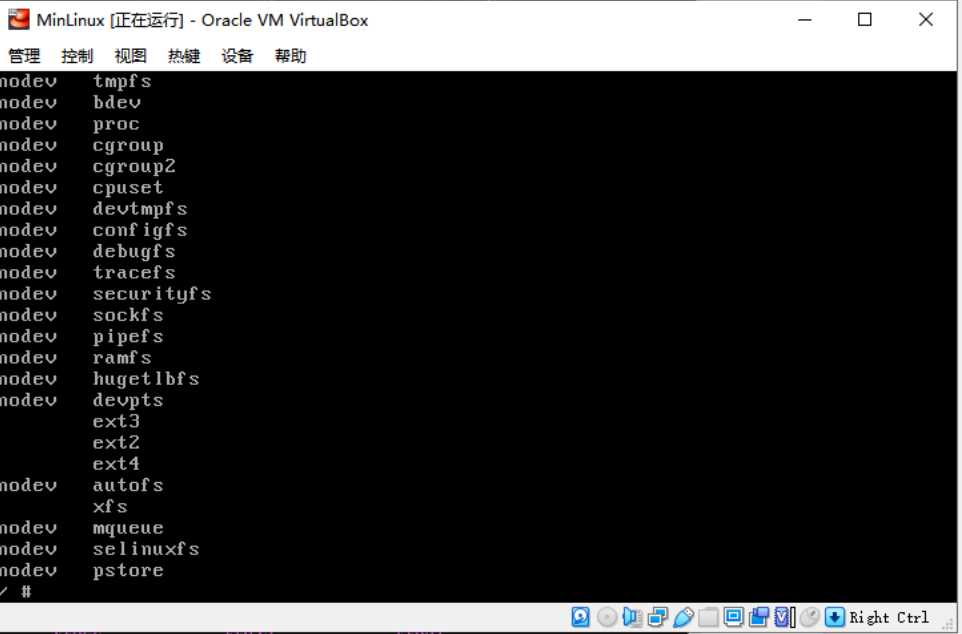Viewport: 962px width, 634px height.
Task: Click the autofs entry
Action: pos(128,485)
